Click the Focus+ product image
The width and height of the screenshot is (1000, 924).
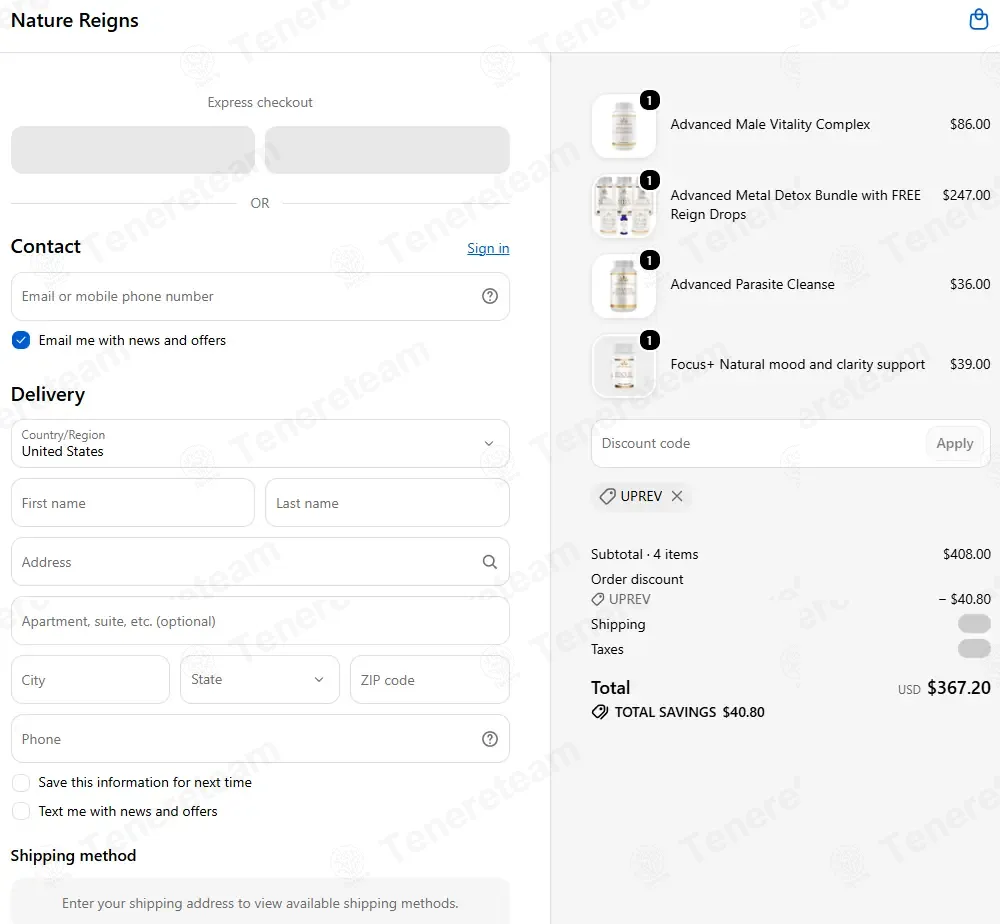tap(624, 366)
